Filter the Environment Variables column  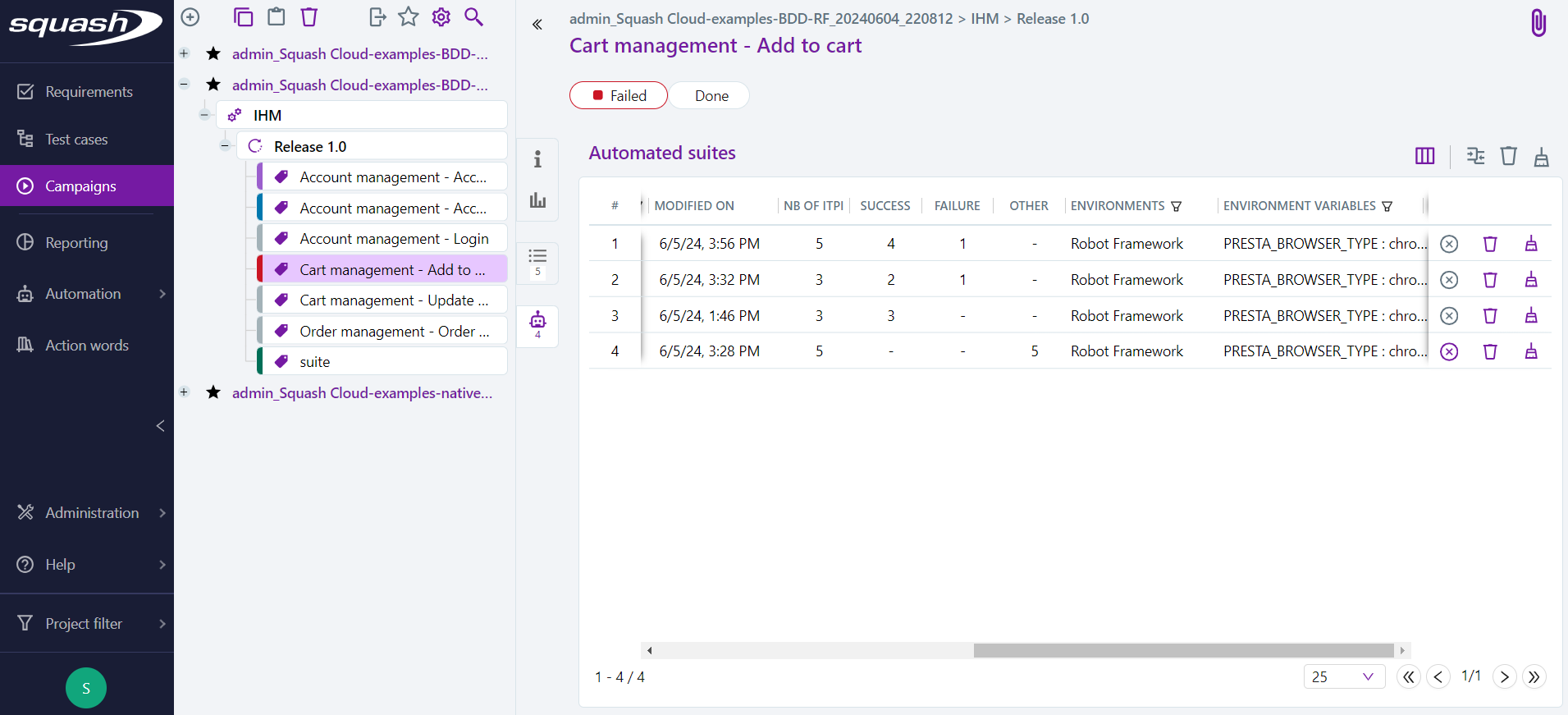[x=1387, y=207]
